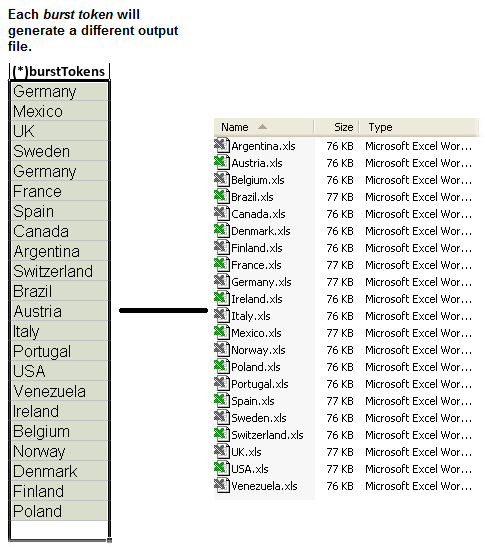Image resolution: width=485 pixels, height=547 pixels.
Task: Sort files by the Type column header
Action: [419, 127]
